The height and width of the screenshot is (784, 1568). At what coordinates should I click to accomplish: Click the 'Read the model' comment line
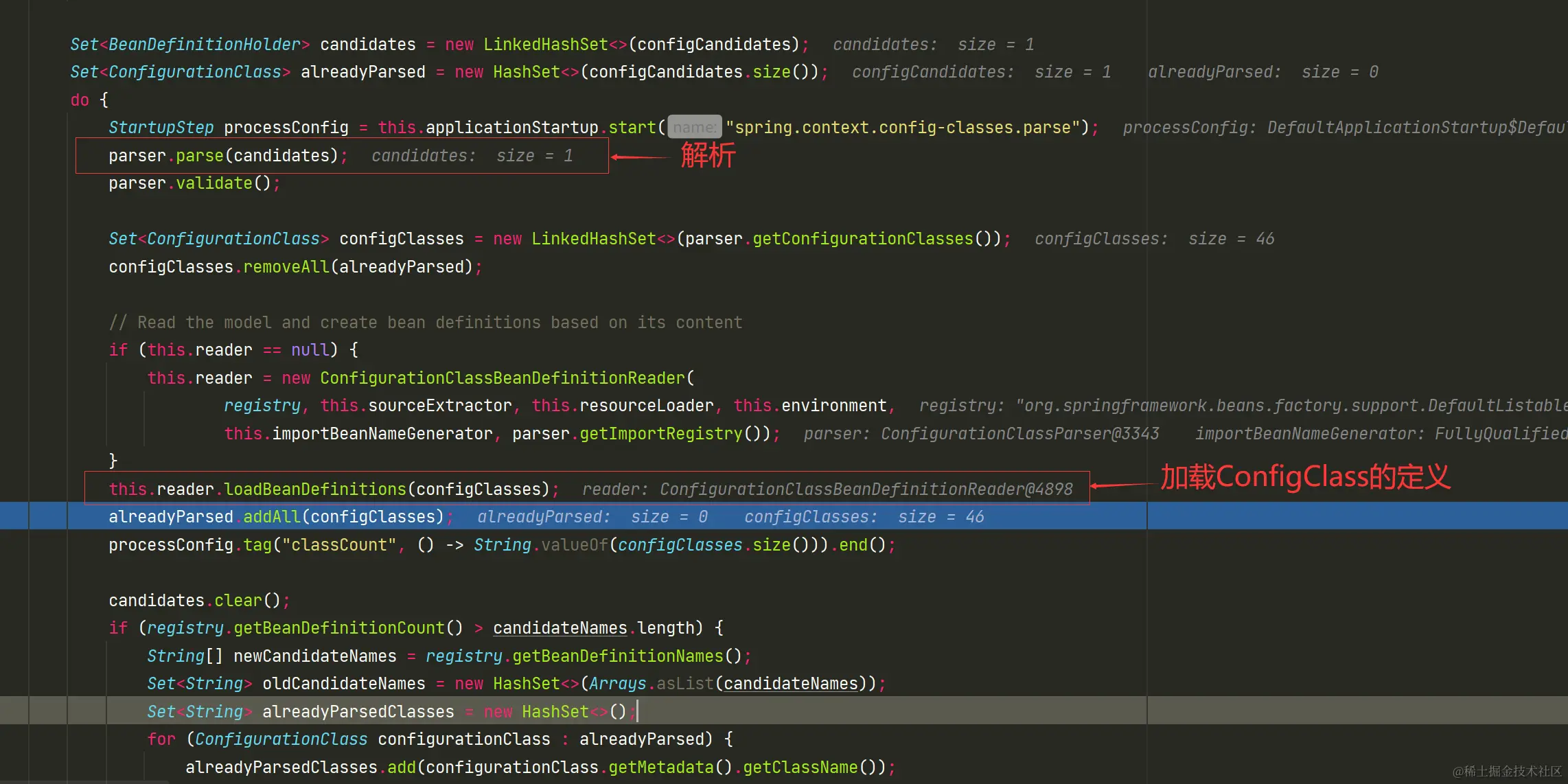426,323
